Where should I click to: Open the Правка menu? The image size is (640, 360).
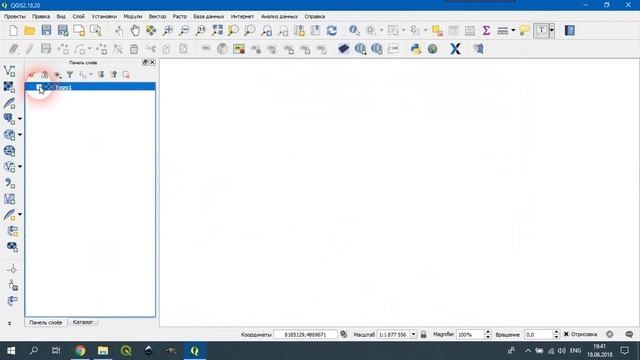pyautogui.click(x=41, y=16)
